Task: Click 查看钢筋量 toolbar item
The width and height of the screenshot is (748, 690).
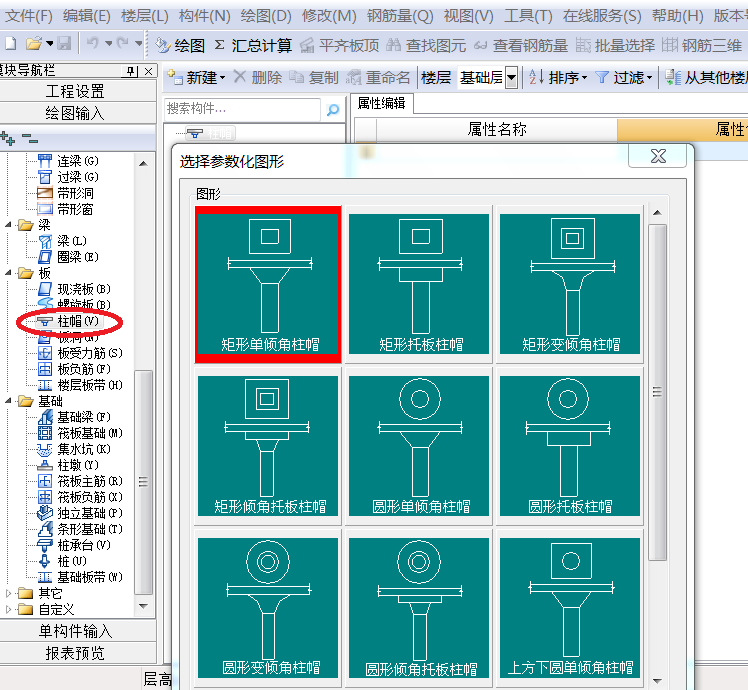Action: 521,45
